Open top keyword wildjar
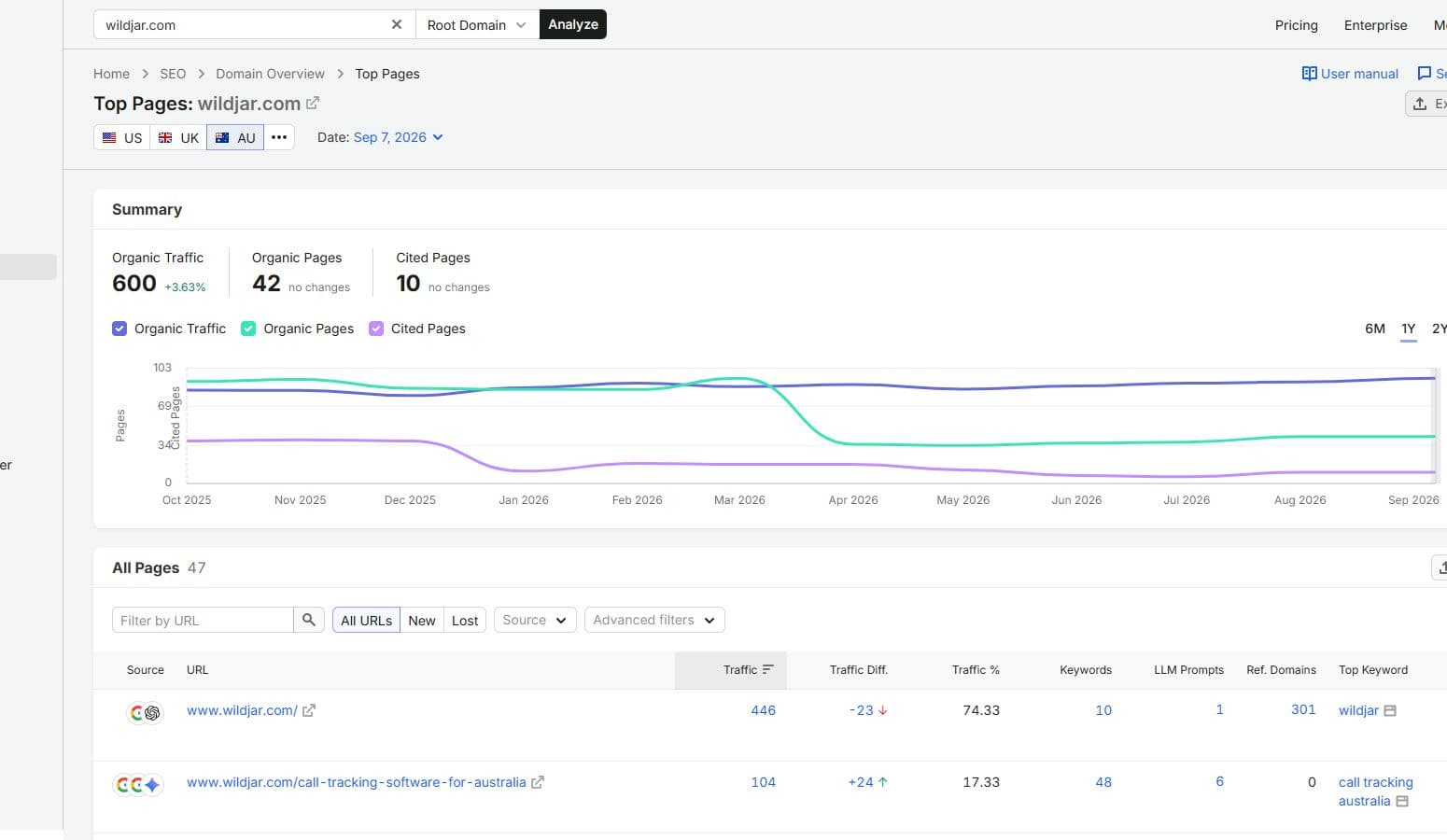This screenshot has height=840, width=1447. point(1358,710)
